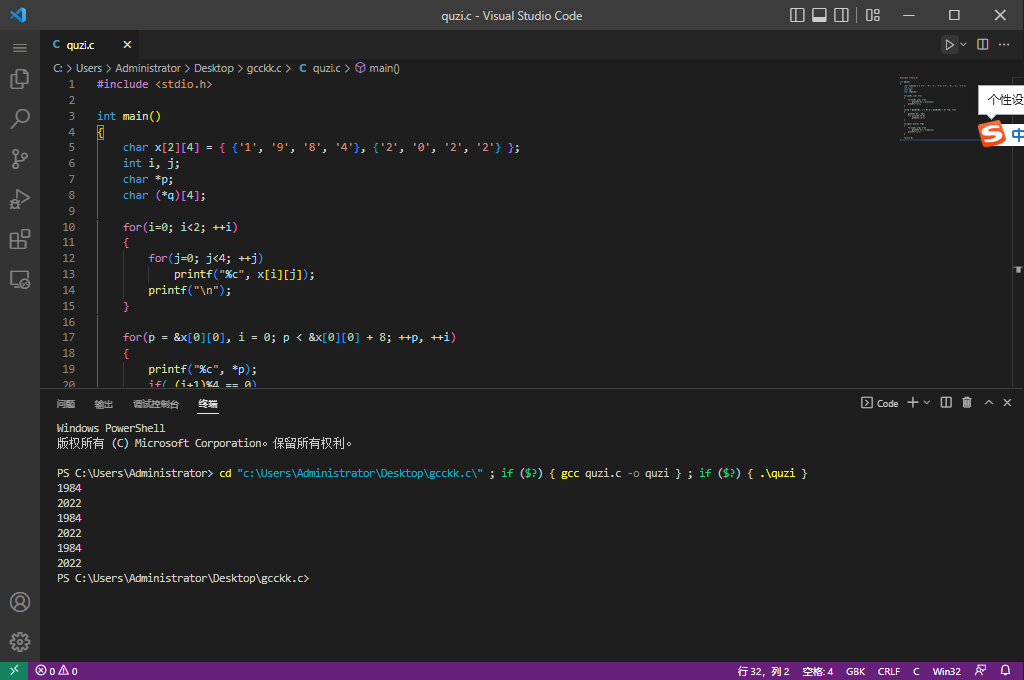The width and height of the screenshot is (1024, 680).
Task: Click the CRLF line ending indicator
Action: pyautogui.click(x=888, y=671)
